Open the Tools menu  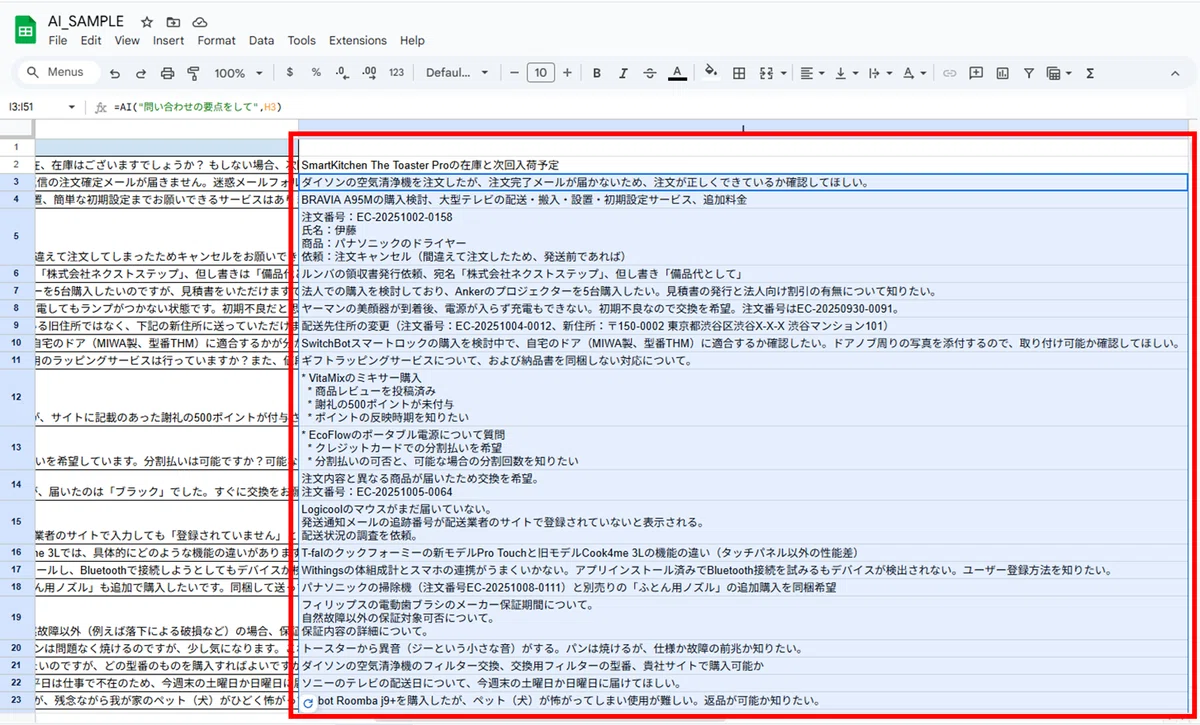pyautogui.click(x=301, y=41)
